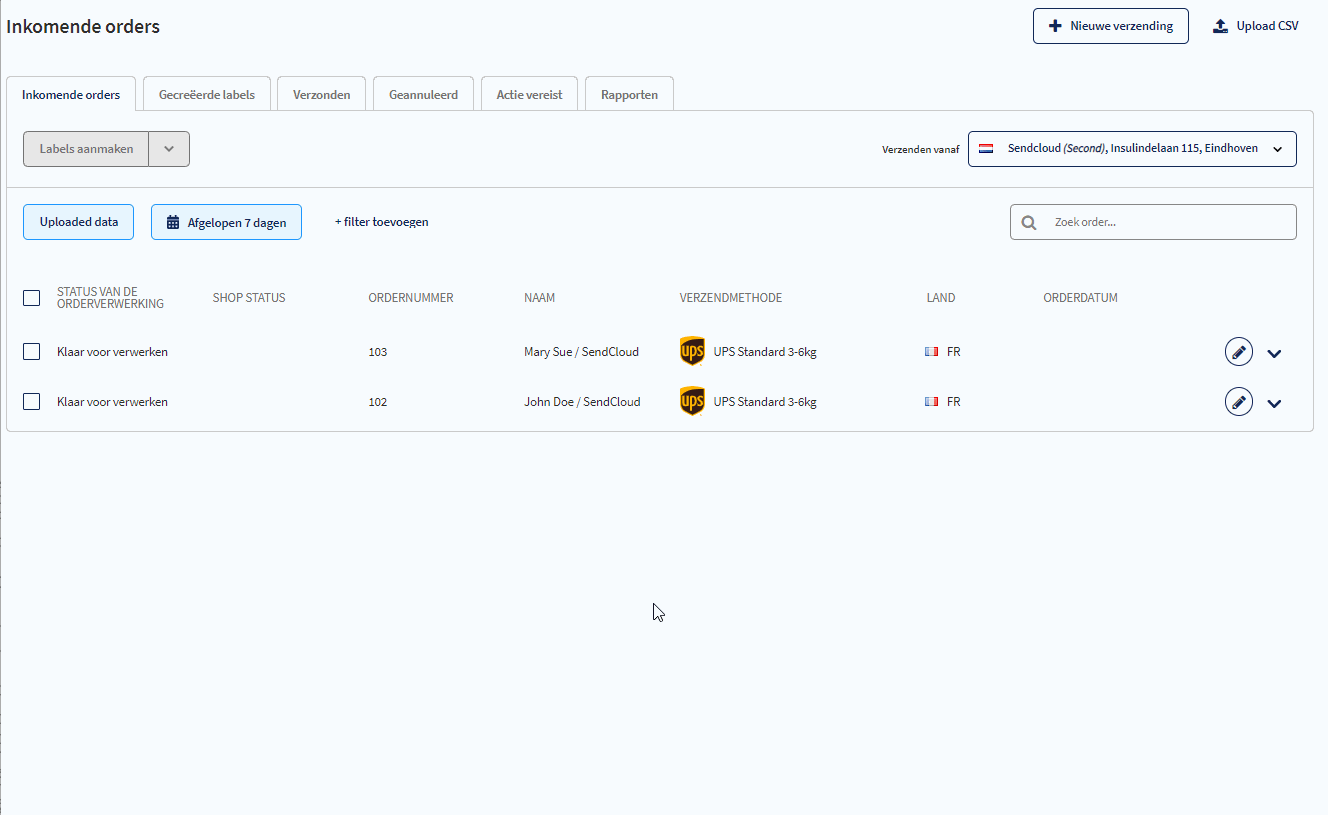Screen dimensions: 1328x815
Task: Open the Rapporten tab
Action: [629, 95]
